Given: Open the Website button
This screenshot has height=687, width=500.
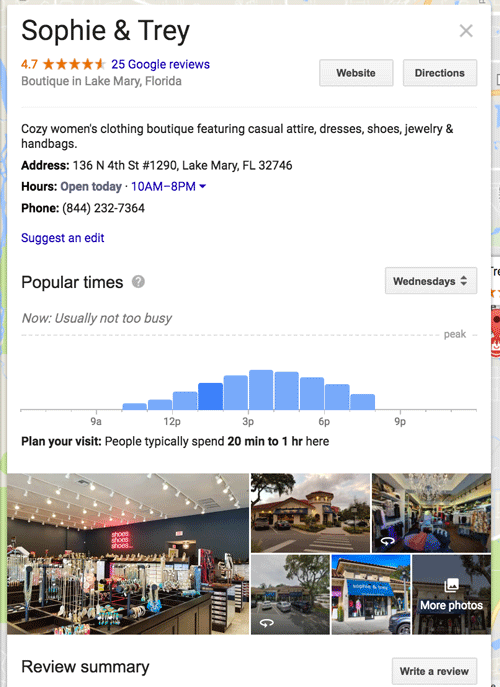Looking at the screenshot, I should pos(356,73).
